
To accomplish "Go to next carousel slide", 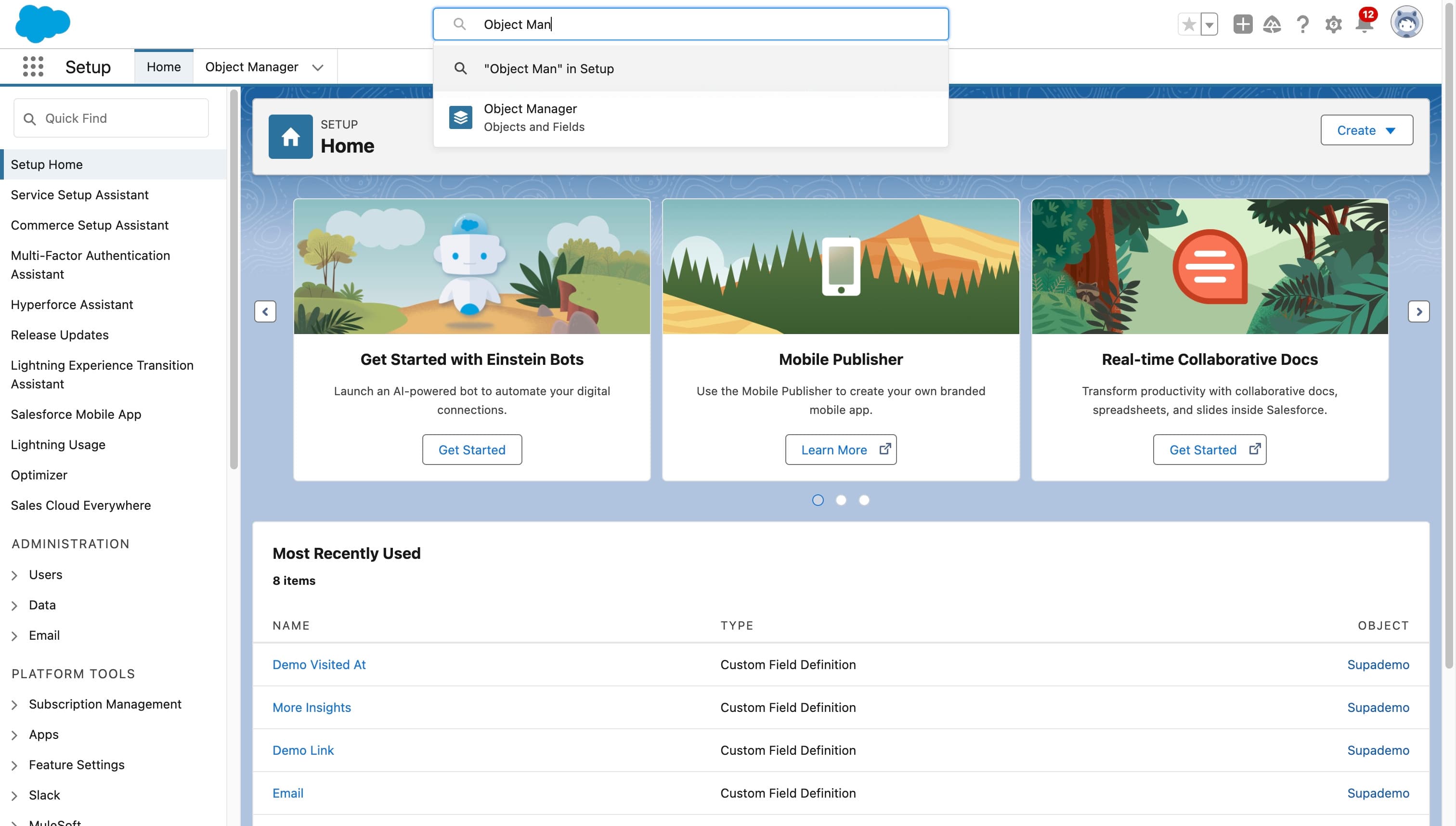I will click(x=1418, y=311).
